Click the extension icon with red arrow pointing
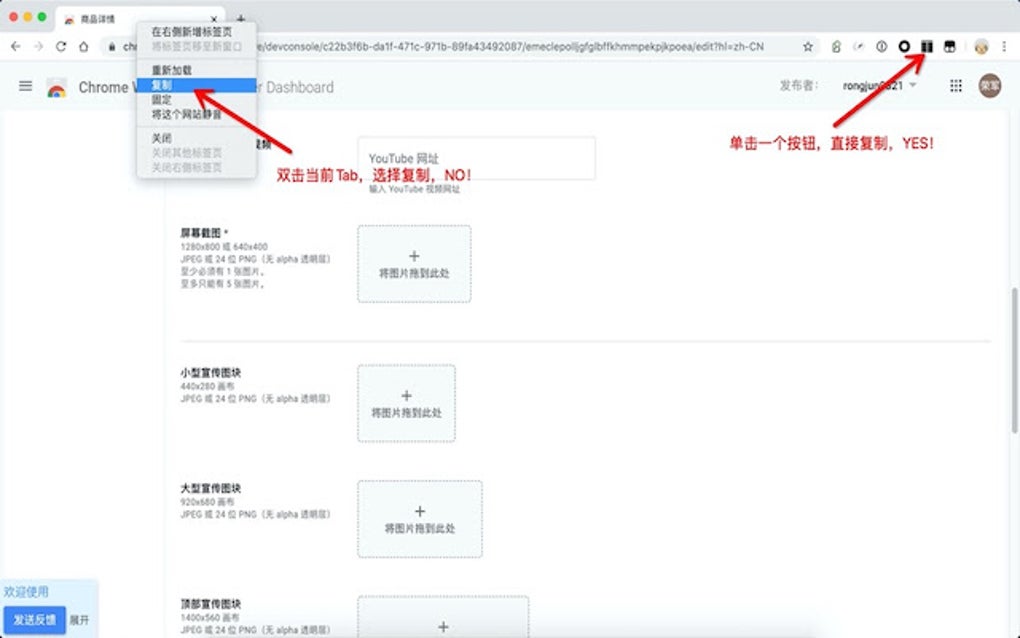 pyautogui.click(x=926, y=46)
